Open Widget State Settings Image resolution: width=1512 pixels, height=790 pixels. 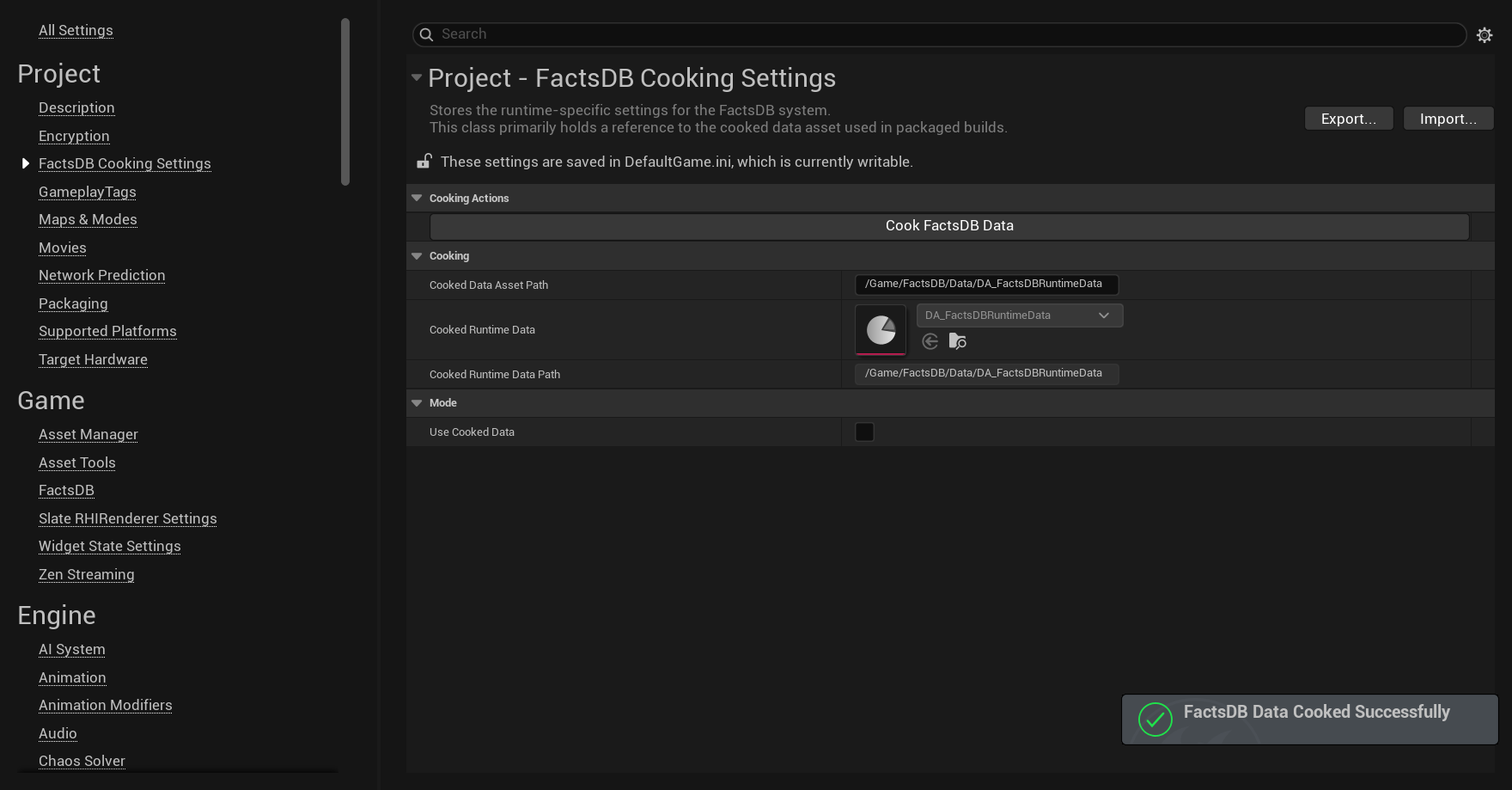(x=109, y=546)
